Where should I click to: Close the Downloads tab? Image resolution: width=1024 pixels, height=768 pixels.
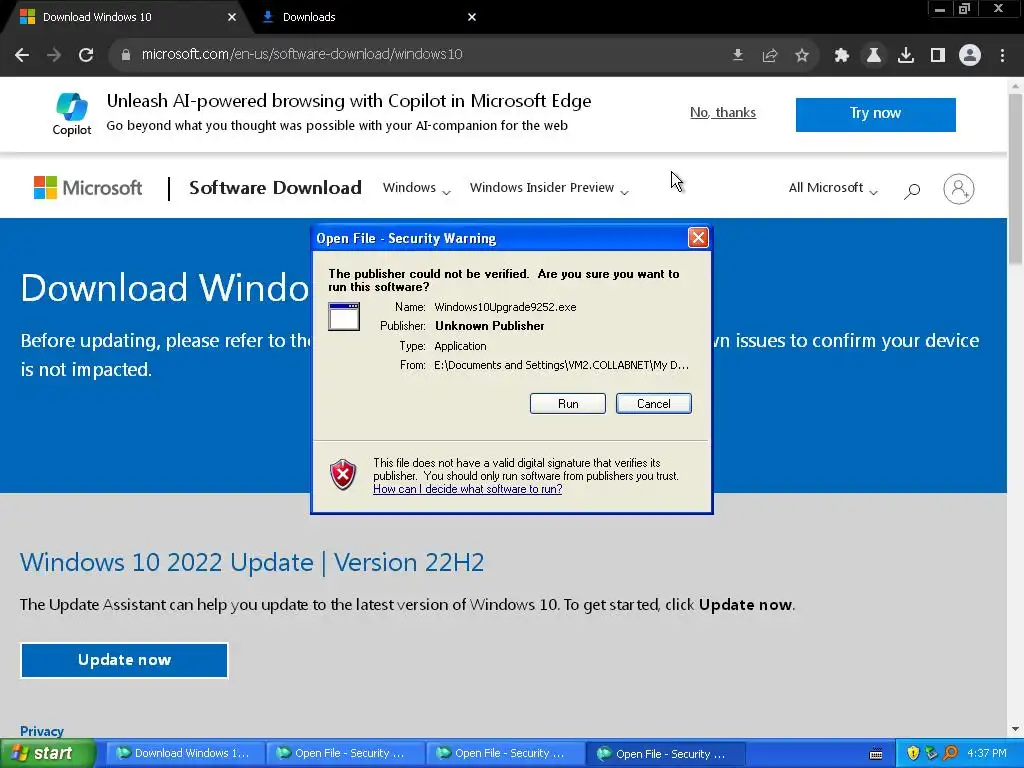click(x=472, y=17)
